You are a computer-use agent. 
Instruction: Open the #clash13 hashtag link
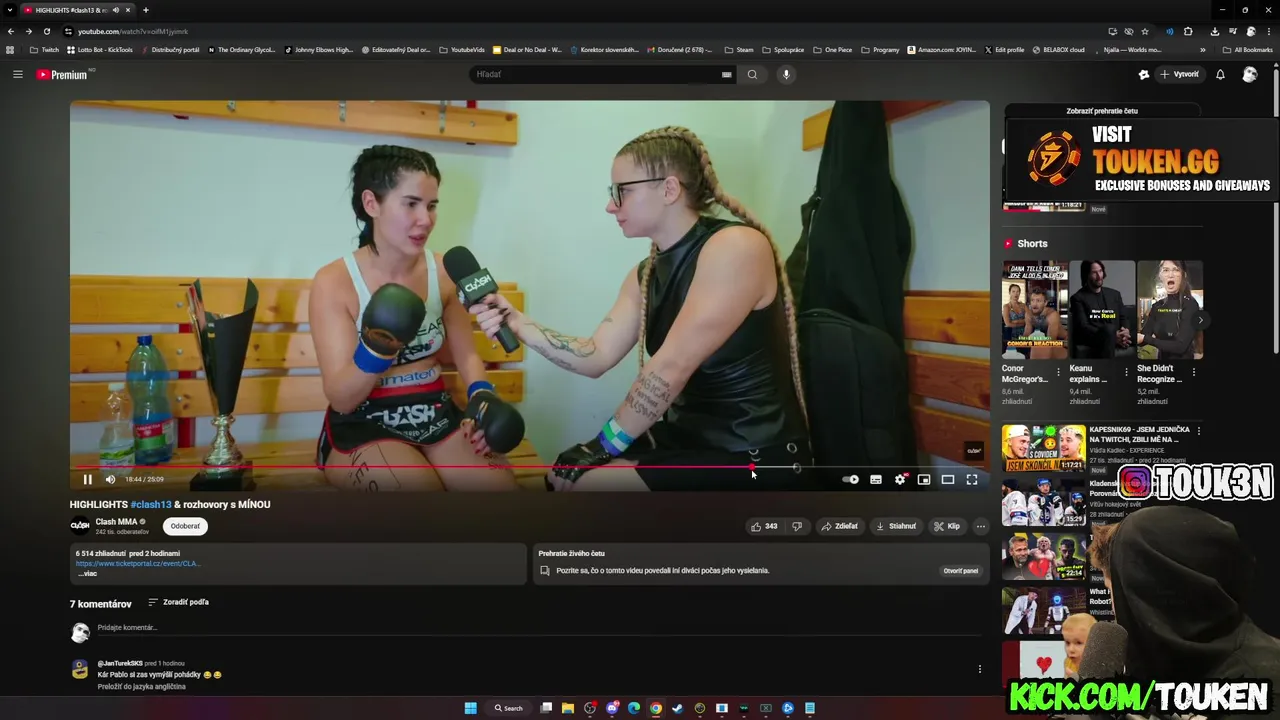point(151,505)
